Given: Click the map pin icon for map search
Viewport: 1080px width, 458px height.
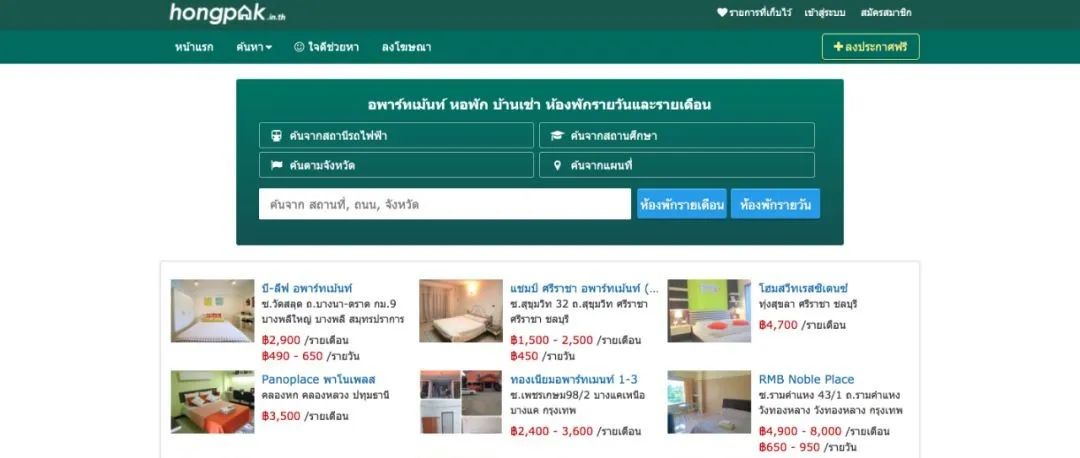Looking at the screenshot, I should (557, 165).
